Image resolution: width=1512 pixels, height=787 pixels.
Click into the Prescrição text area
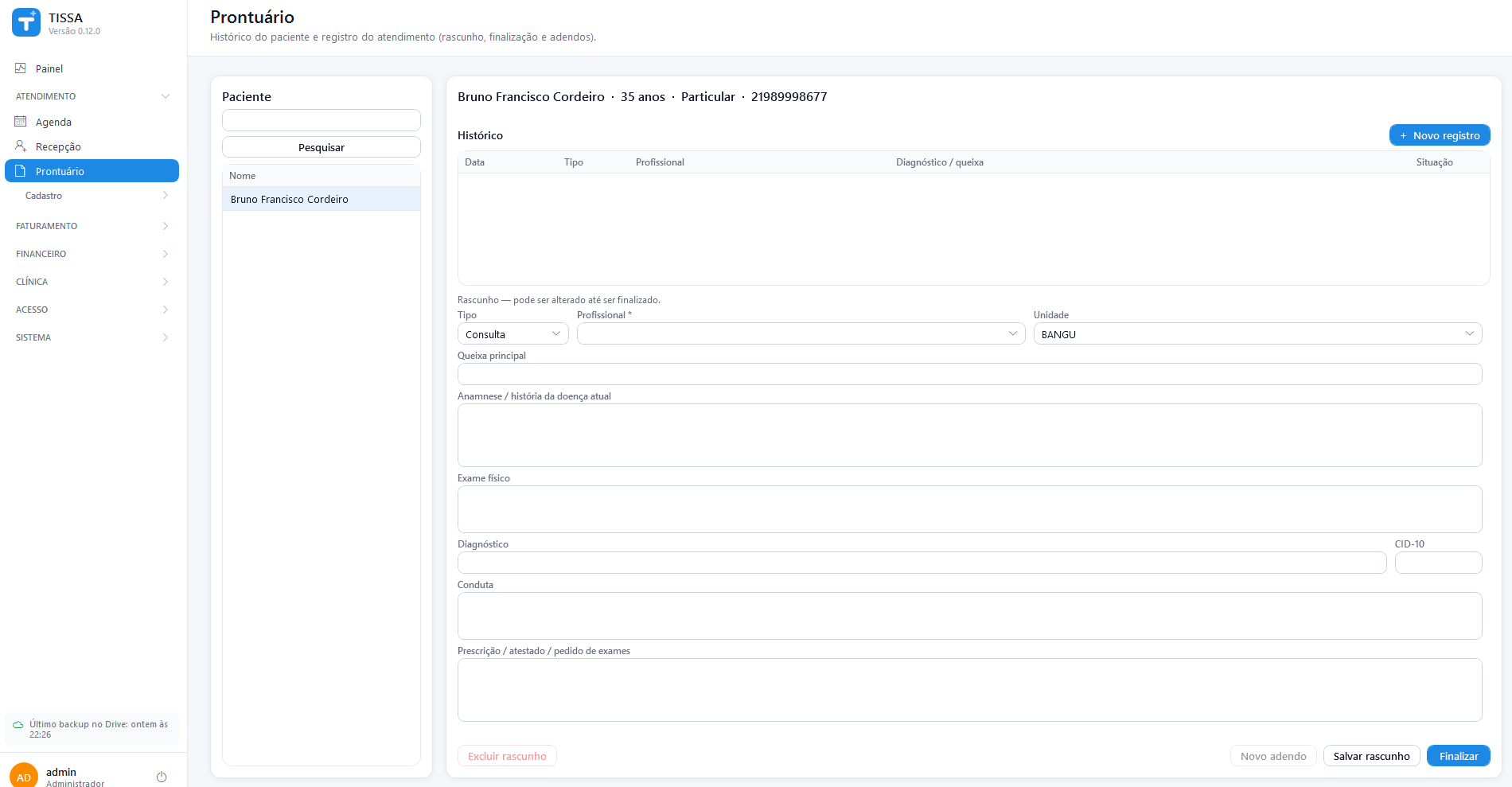tap(969, 690)
